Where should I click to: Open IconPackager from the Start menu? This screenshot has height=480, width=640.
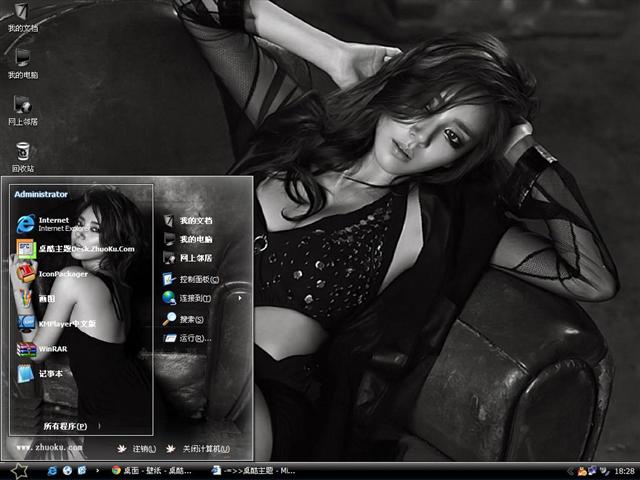[x=62, y=273]
